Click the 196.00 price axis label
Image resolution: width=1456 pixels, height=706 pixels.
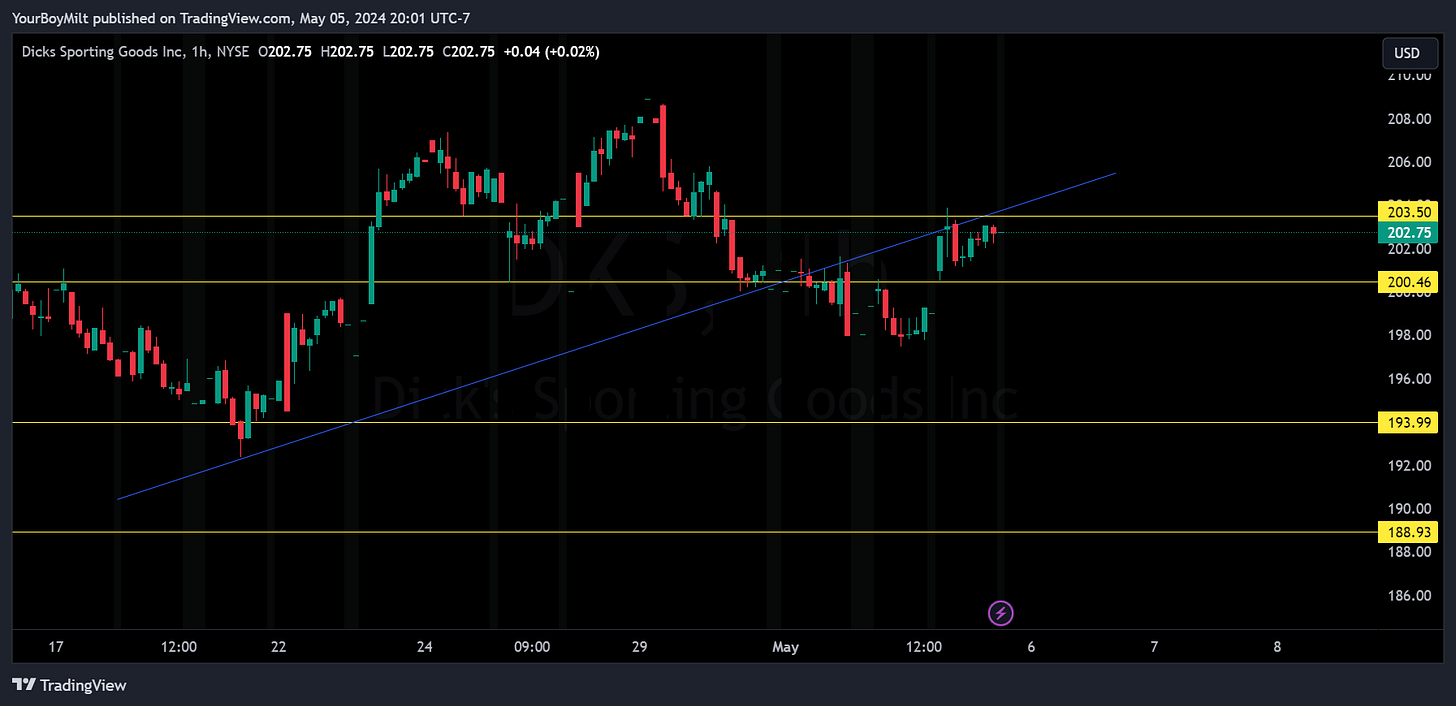(x=1409, y=379)
